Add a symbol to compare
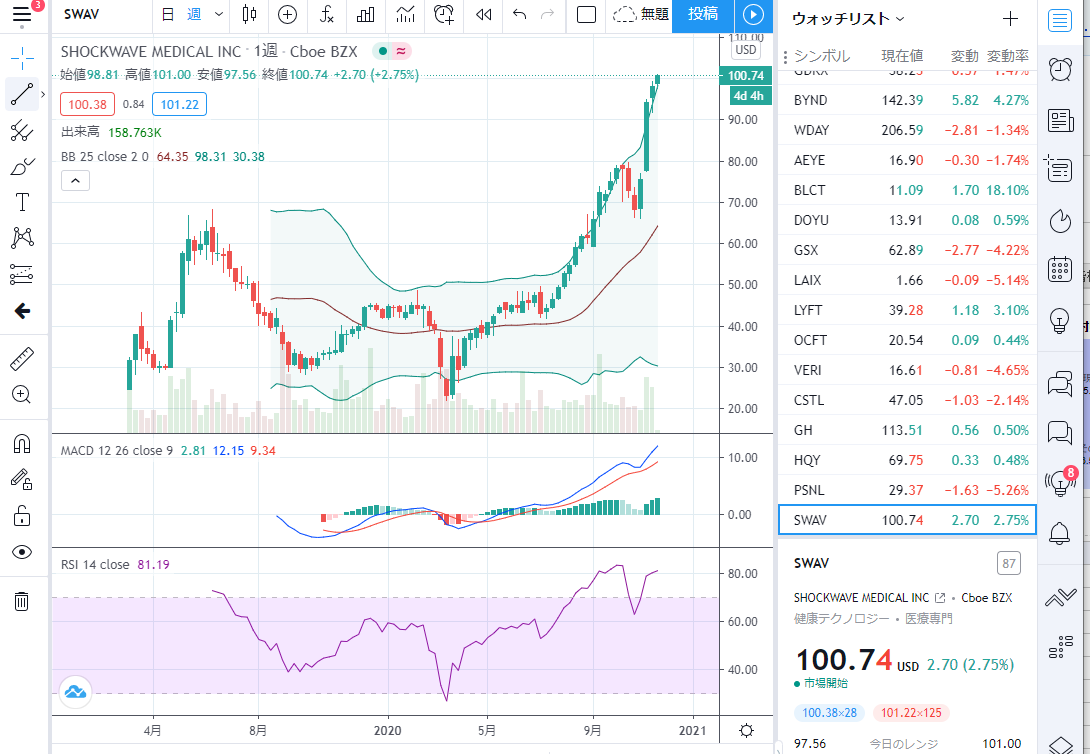The width and height of the screenshot is (1090, 754). pos(287,14)
